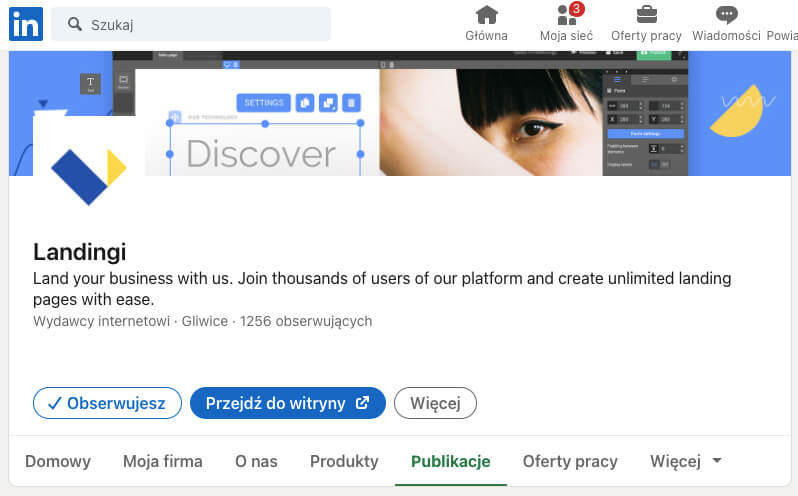Click the LinkedIn logo icon
The width and height of the screenshot is (798, 496).
click(25, 24)
